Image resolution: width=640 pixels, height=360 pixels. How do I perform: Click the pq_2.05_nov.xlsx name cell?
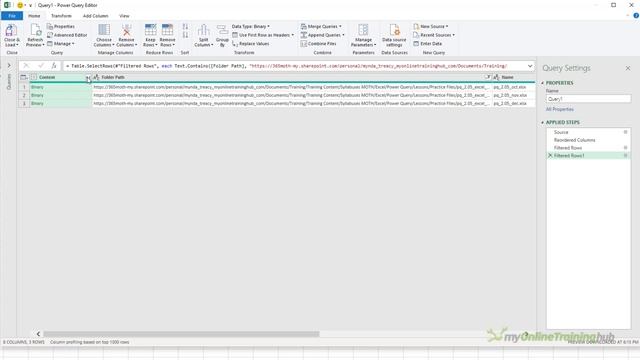(513, 95)
